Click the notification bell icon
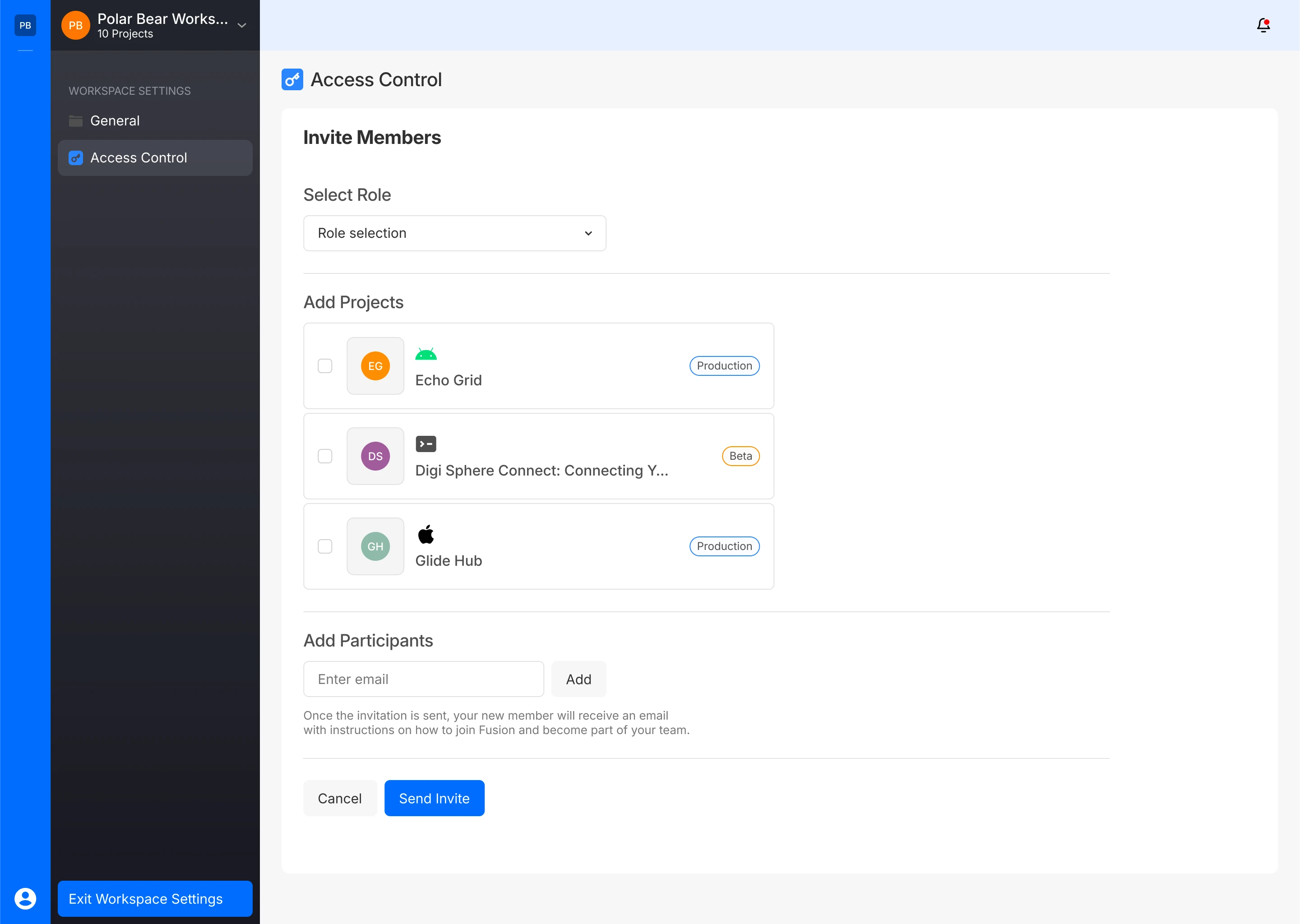The height and width of the screenshot is (924, 1300). click(1263, 25)
